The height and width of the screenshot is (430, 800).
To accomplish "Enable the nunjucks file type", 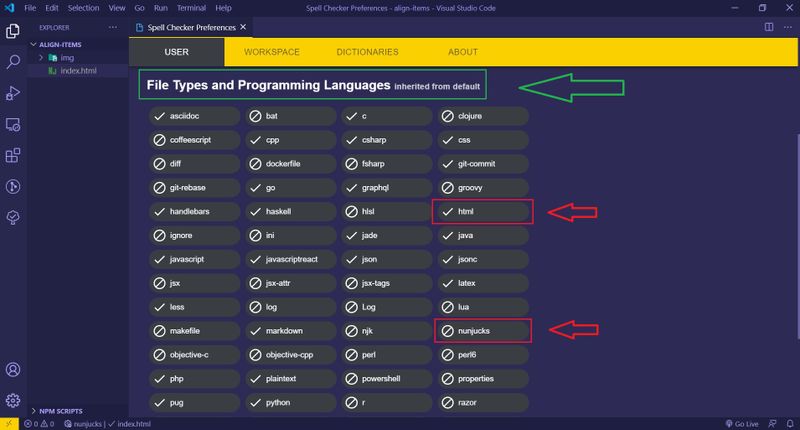I will 481,329.
